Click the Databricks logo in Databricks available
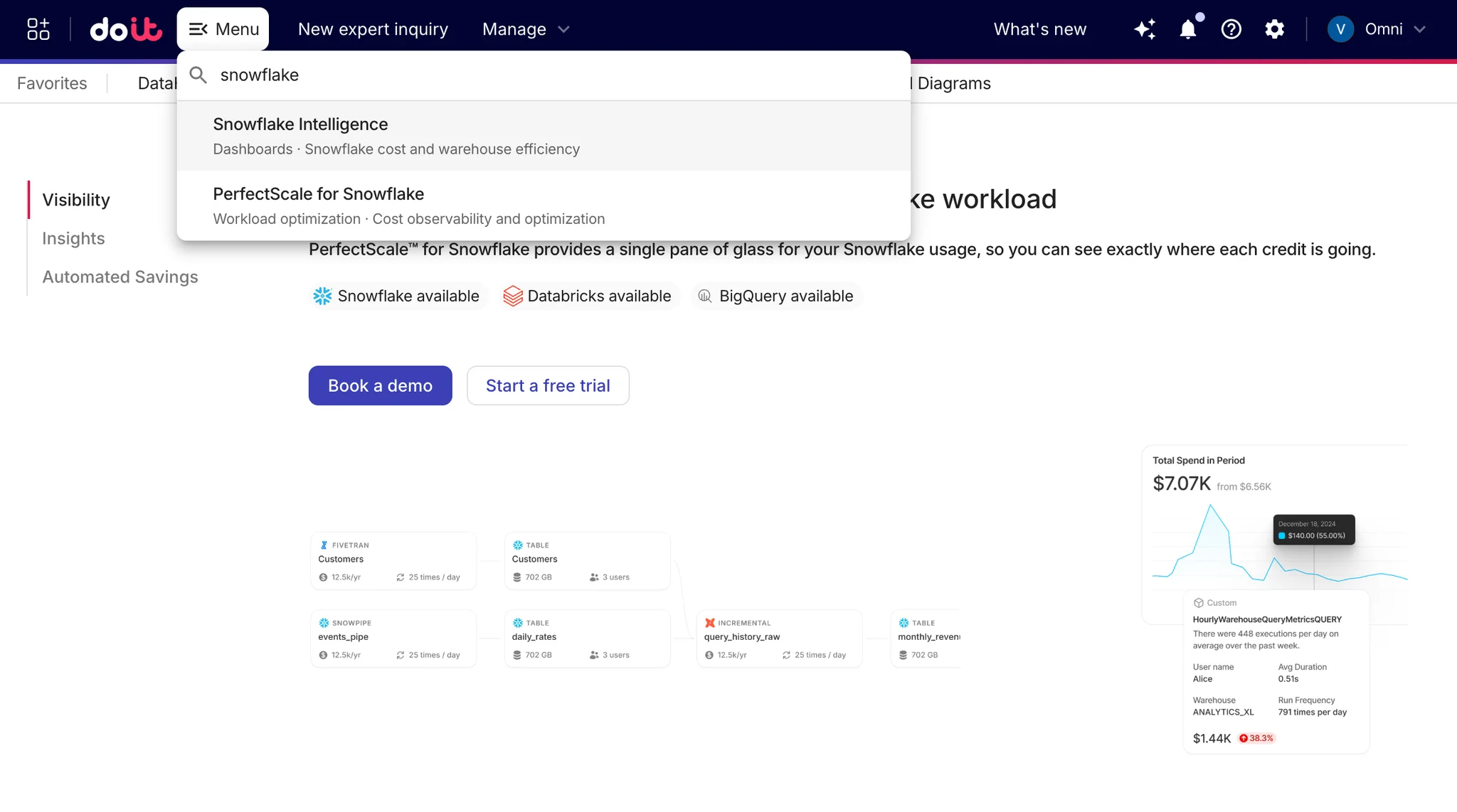This screenshot has height=812, width=1457. (x=513, y=296)
